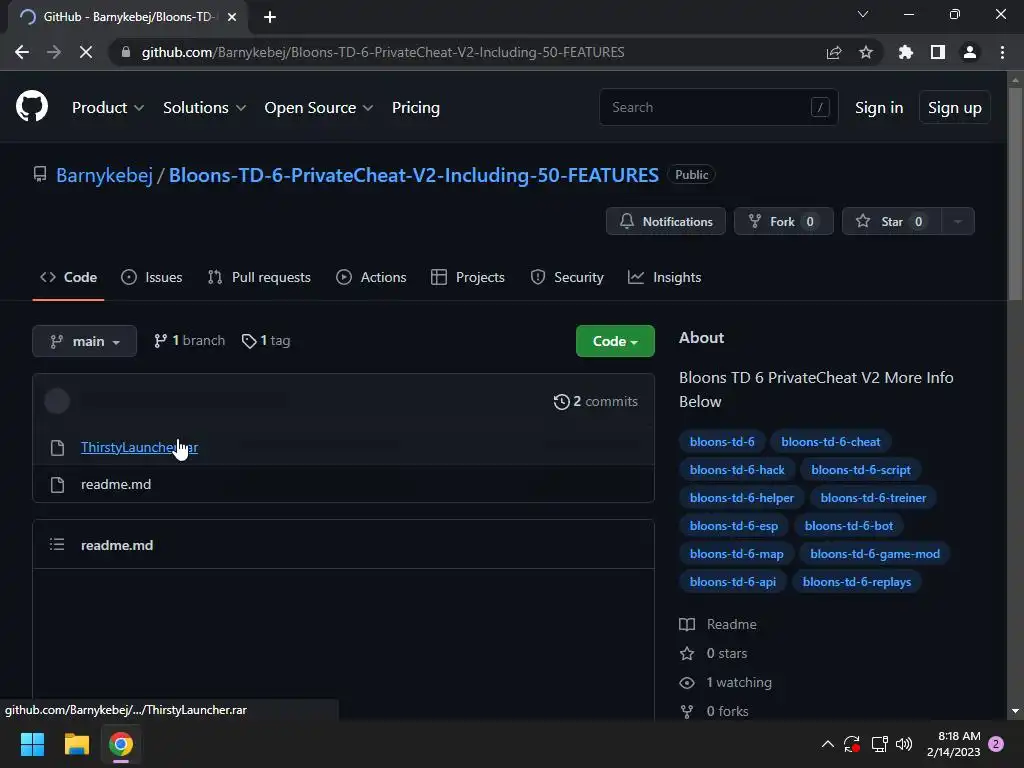View 0 stars link
Screen dimensions: 1024x768
(x=713, y=653)
